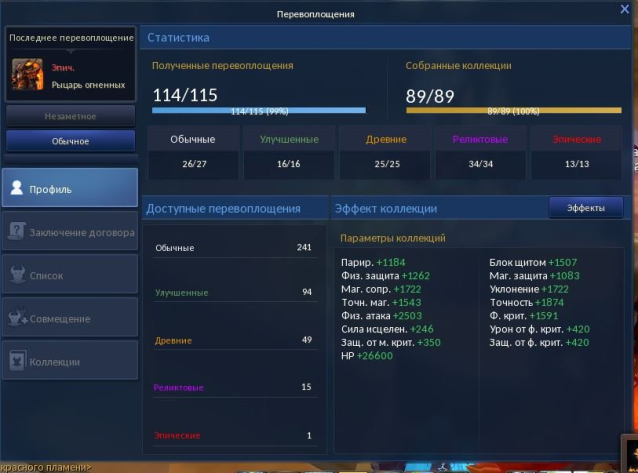638x473 pixels.
Task: Click the Реликтовые 15 available row
Action: click(x=234, y=387)
